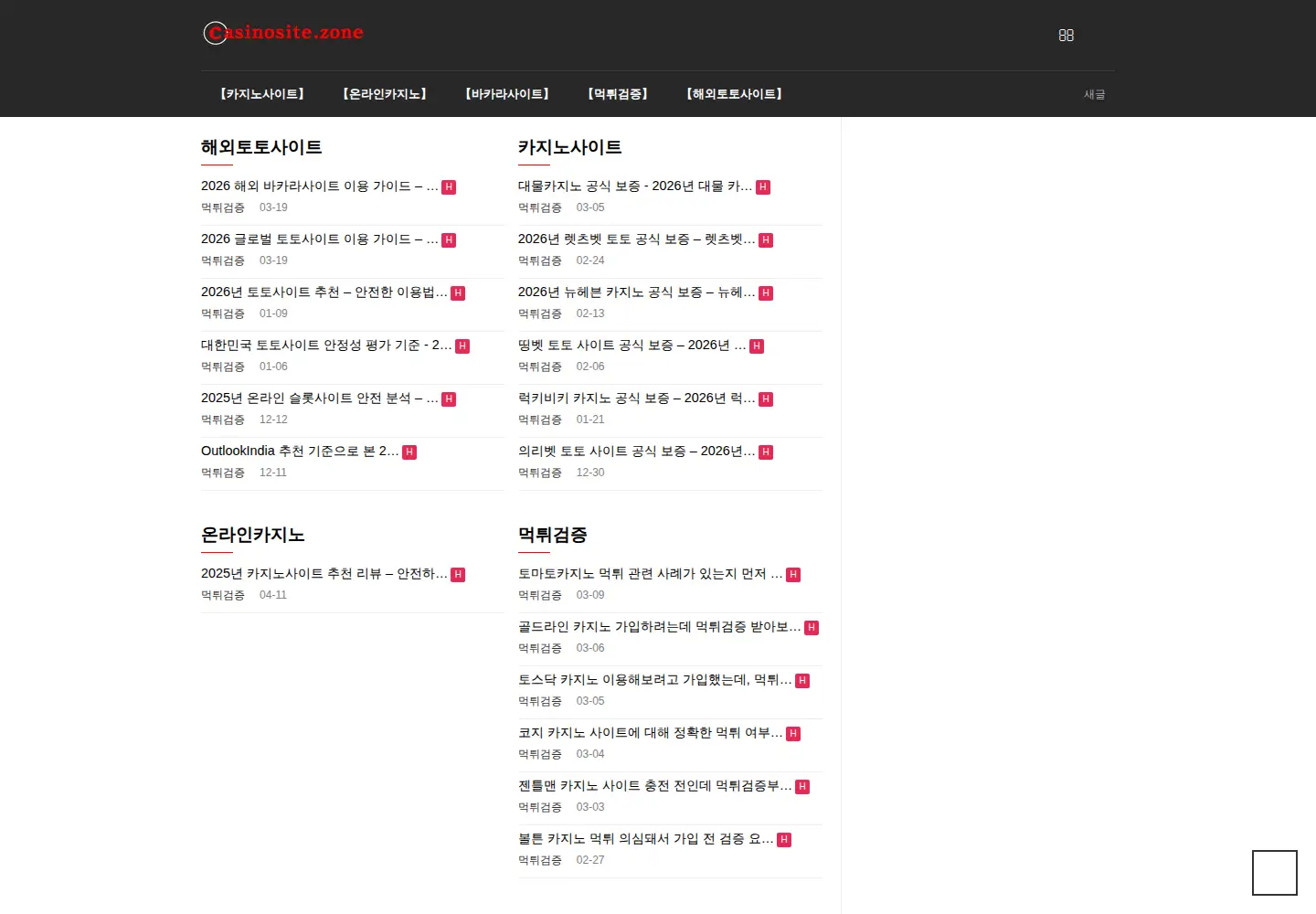This screenshot has width=1316, height=914.
Task: Open article '띵벳 토토 사이트 공식 보증'
Action: pos(632,345)
